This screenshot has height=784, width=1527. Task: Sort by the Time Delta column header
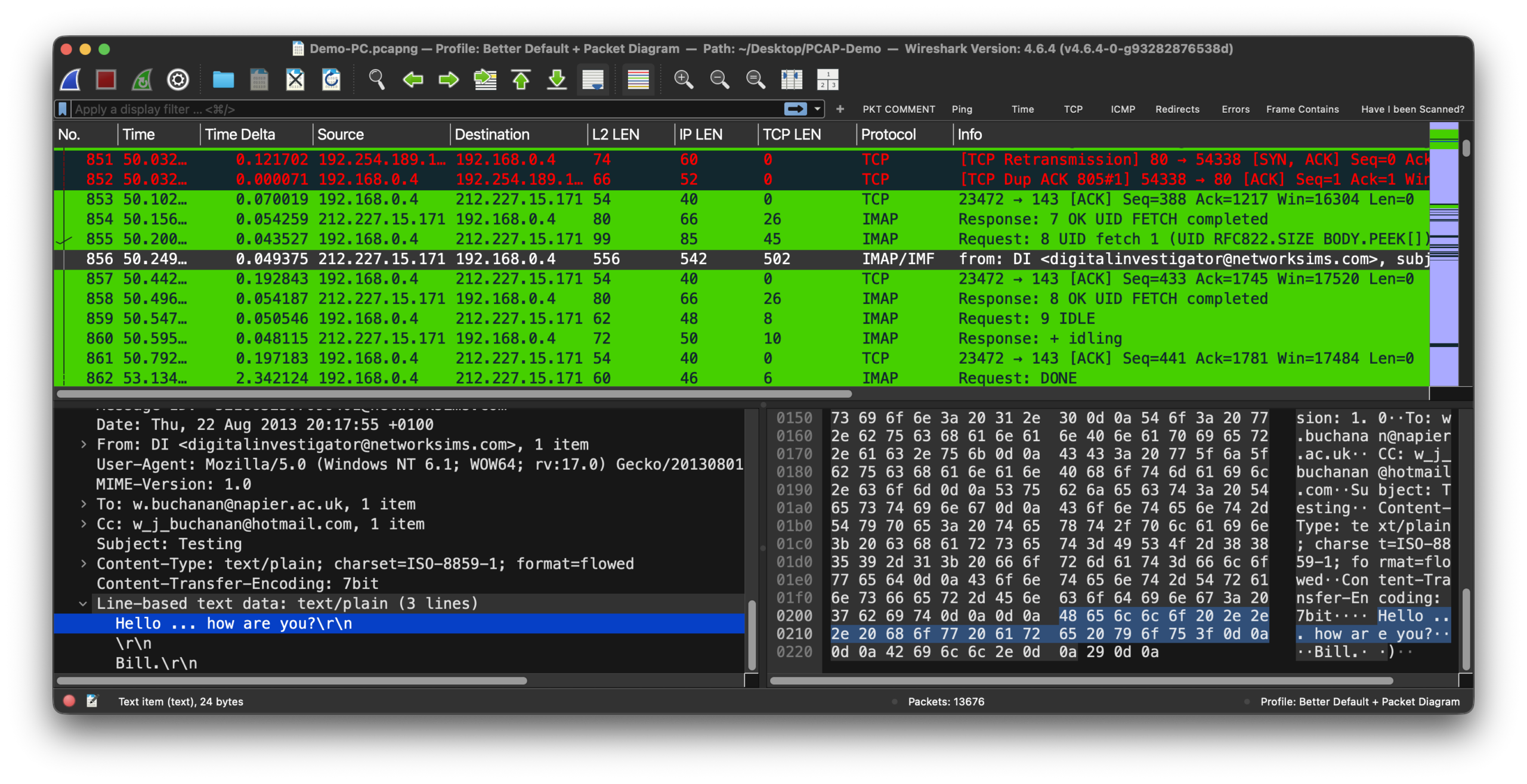click(256, 134)
